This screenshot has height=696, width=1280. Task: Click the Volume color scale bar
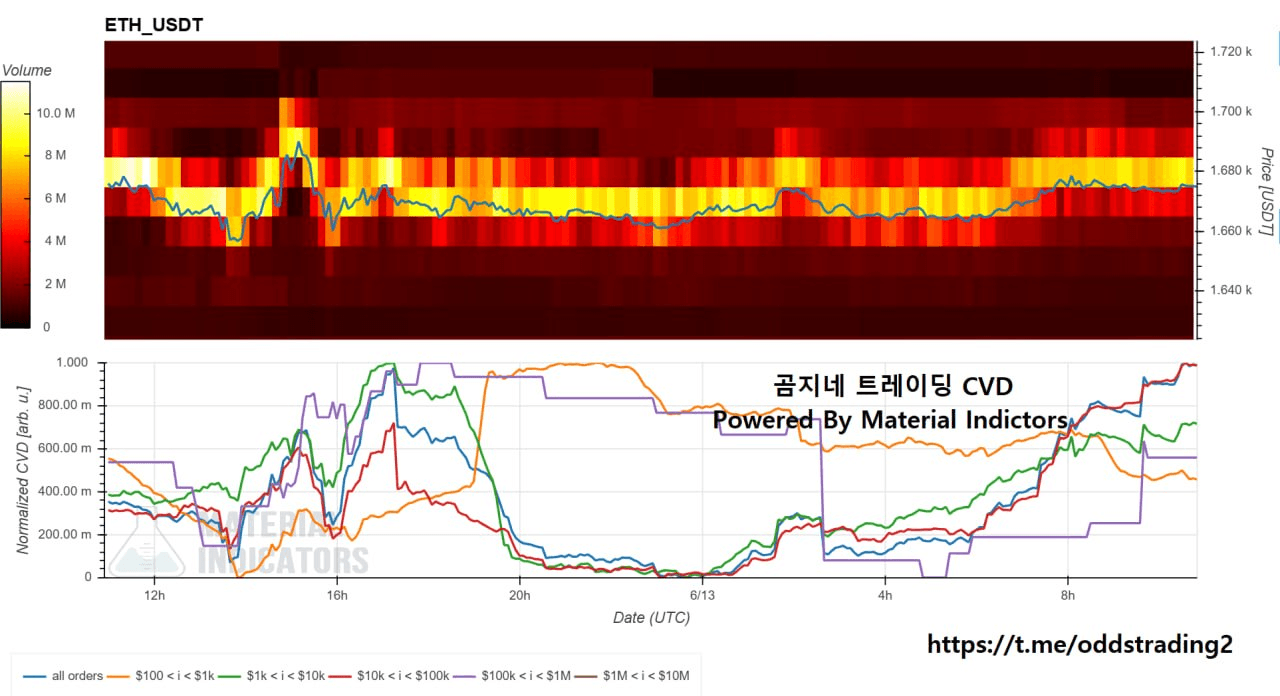[x=15, y=204]
